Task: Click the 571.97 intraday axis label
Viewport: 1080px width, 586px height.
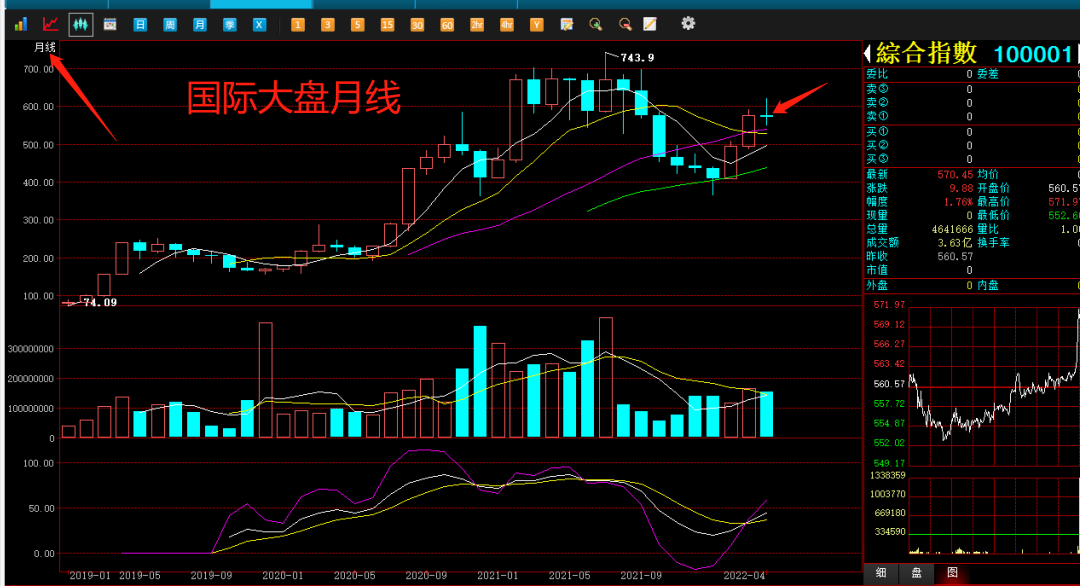Action: 889,304
